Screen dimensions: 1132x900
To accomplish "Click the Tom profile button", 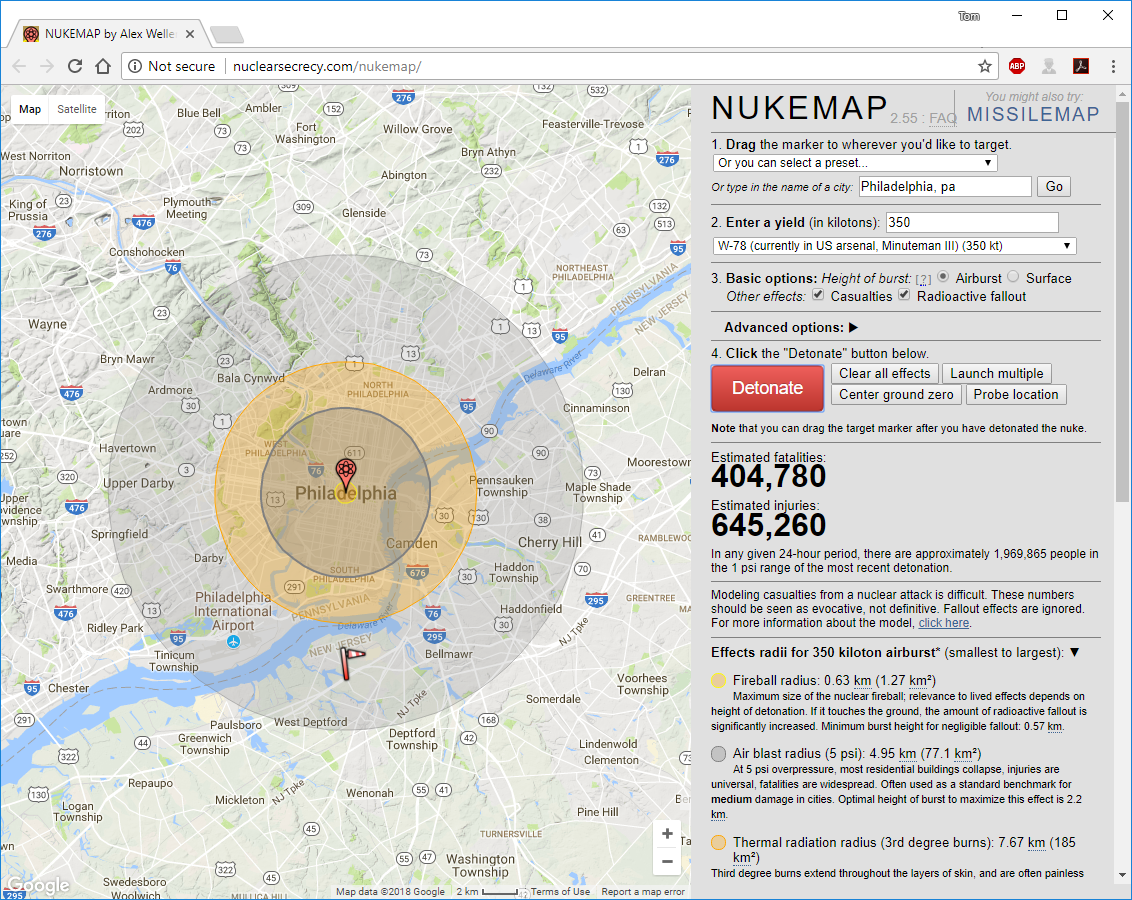I will click(x=969, y=16).
